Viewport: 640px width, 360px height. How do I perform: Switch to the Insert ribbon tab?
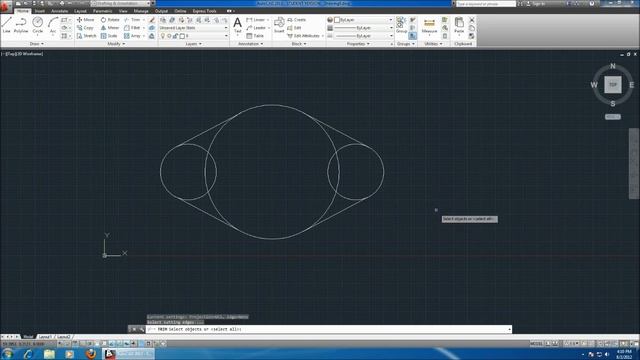click(x=40, y=11)
